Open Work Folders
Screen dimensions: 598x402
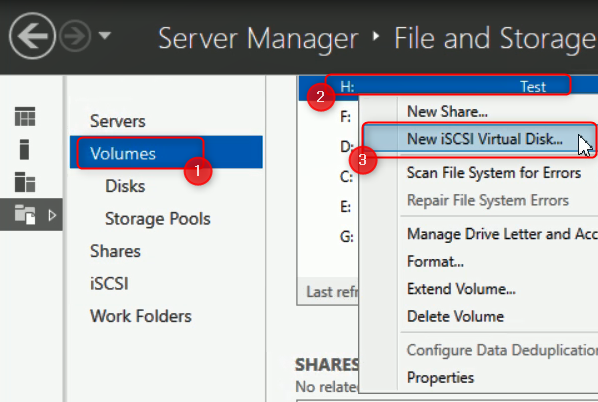click(141, 316)
